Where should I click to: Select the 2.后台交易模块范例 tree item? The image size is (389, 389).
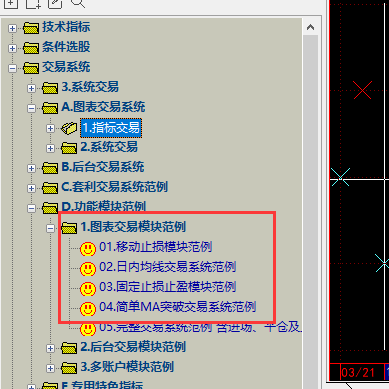pyautogui.click(x=133, y=347)
